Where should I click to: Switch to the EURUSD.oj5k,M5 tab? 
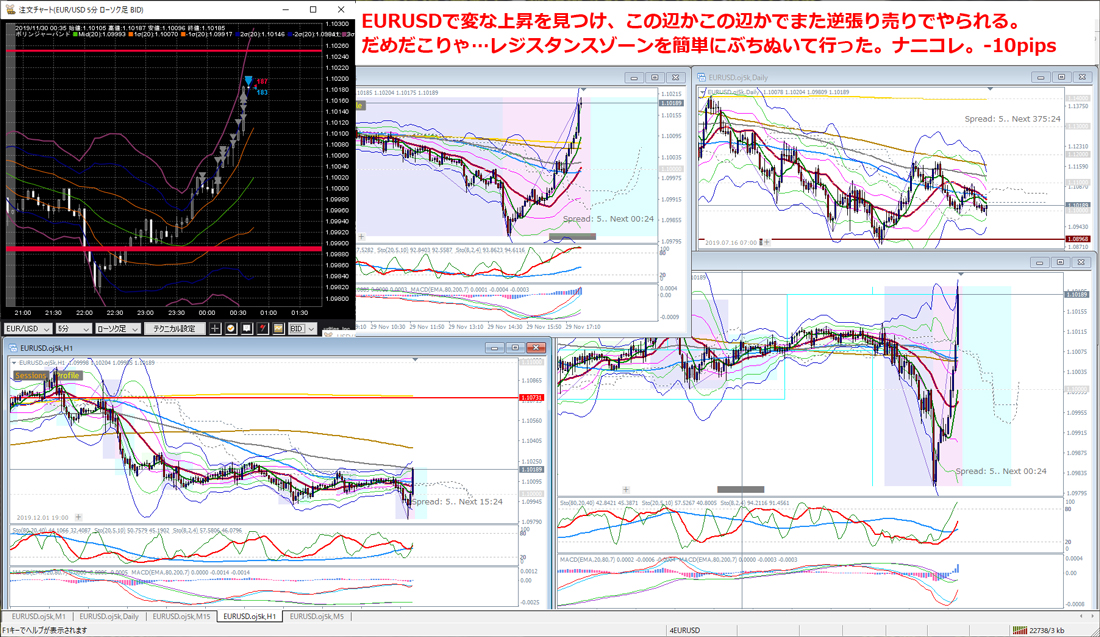(x=317, y=617)
